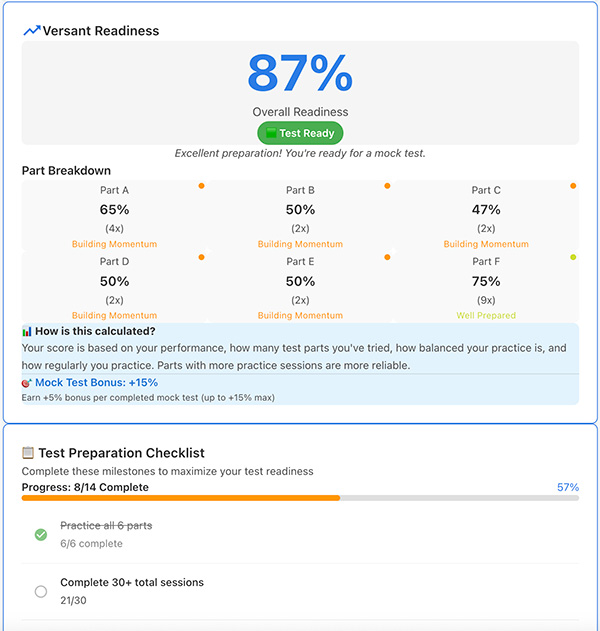
Task: Click the 87% Overall Readiness score
Action: tap(300, 73)
